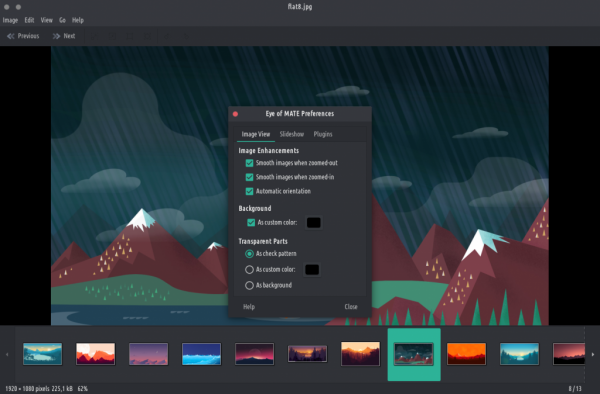Open the Plugins tab
The image size is (600, 394).
click(x=323, y=134)
